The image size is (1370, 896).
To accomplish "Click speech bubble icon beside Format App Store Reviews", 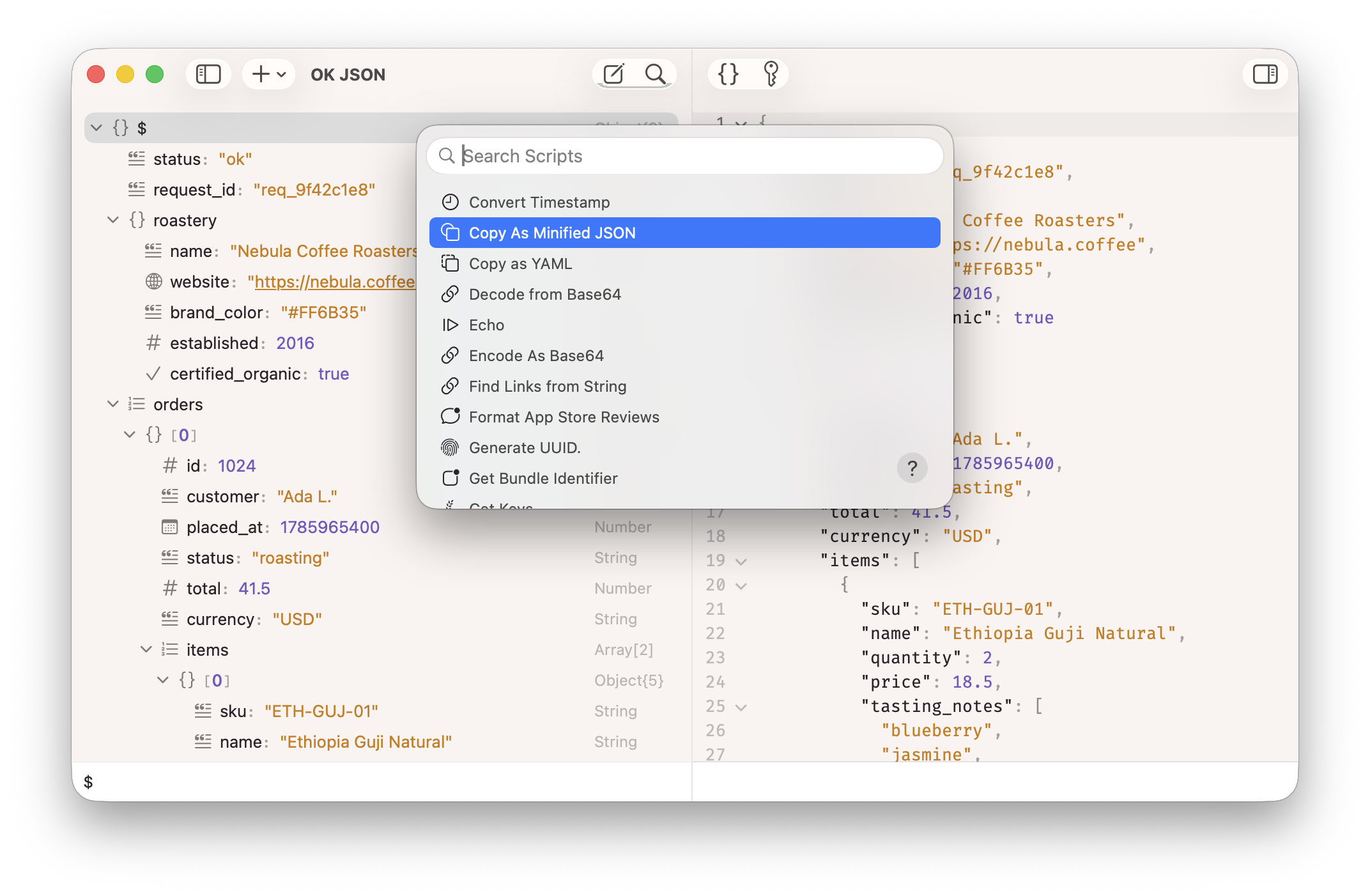I will click(450, 417).
